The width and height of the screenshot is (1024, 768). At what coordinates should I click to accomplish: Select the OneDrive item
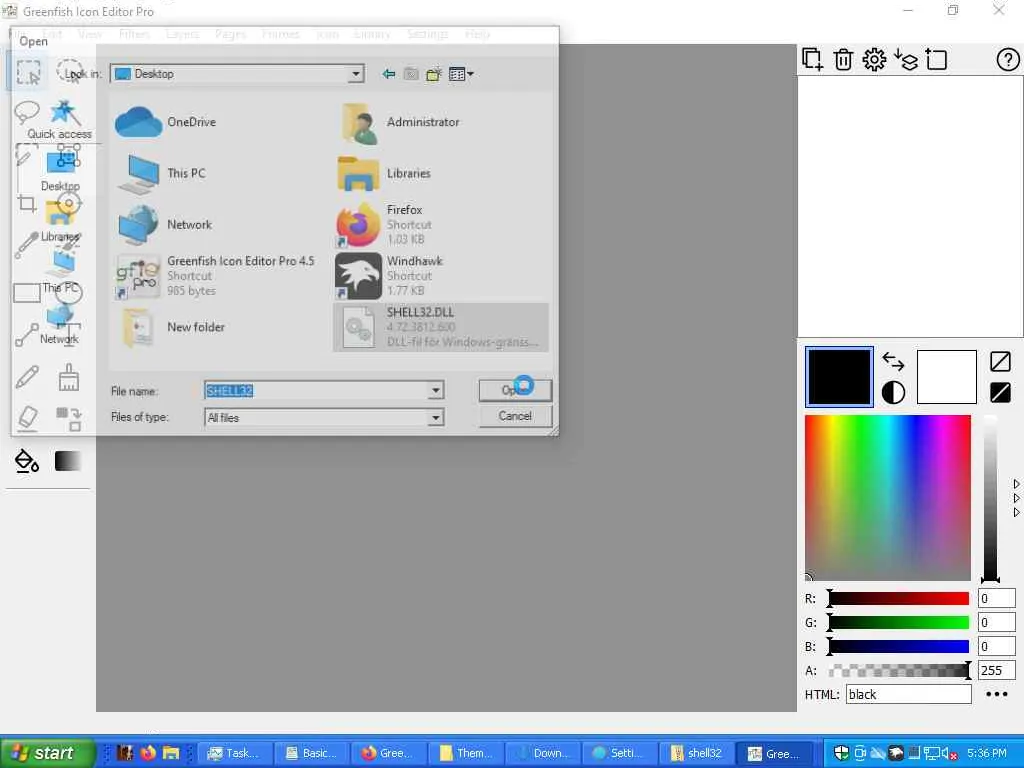pyautogui.click(x=166, y=122)
